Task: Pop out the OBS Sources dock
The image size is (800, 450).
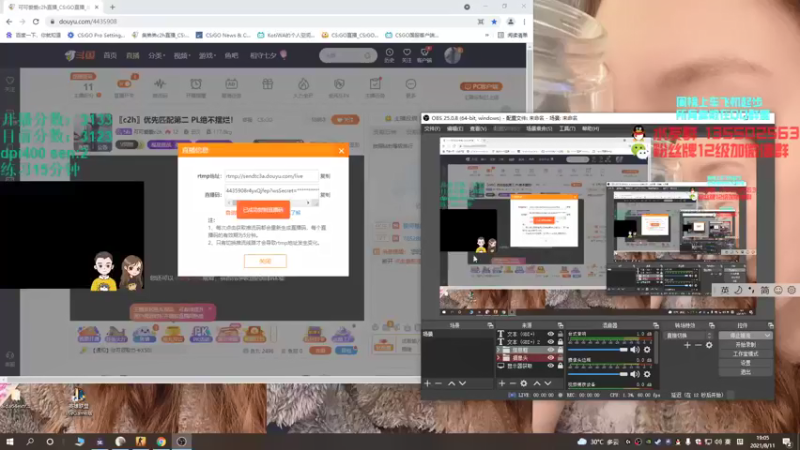Action: [x=560, y=326]
